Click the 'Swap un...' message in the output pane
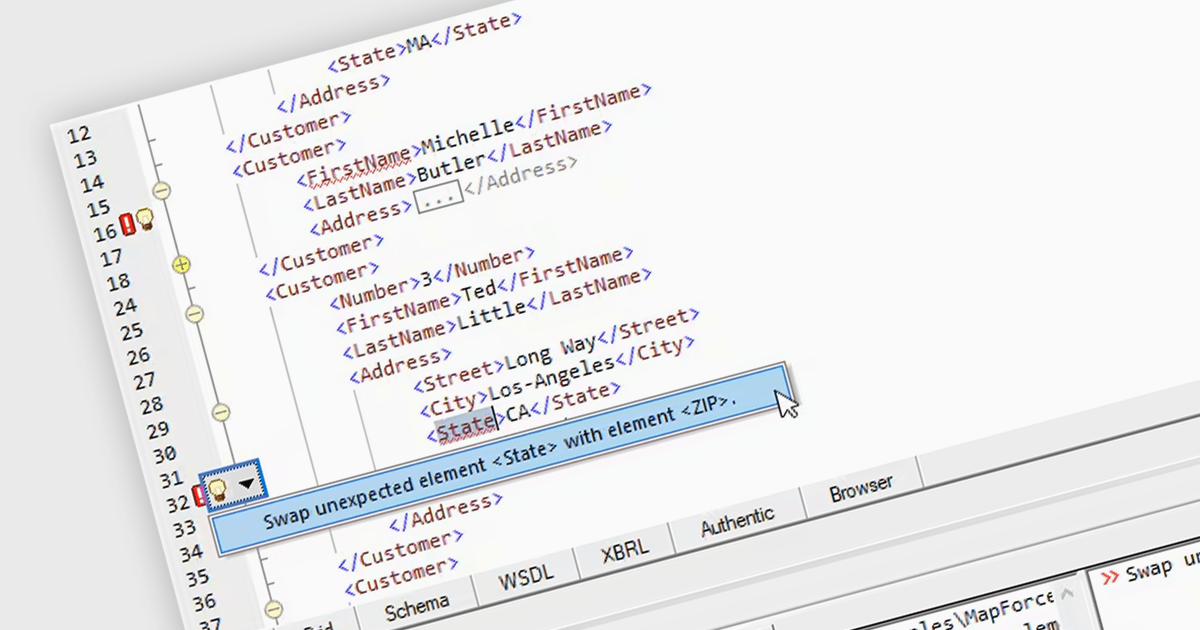 coord(1163,568)
